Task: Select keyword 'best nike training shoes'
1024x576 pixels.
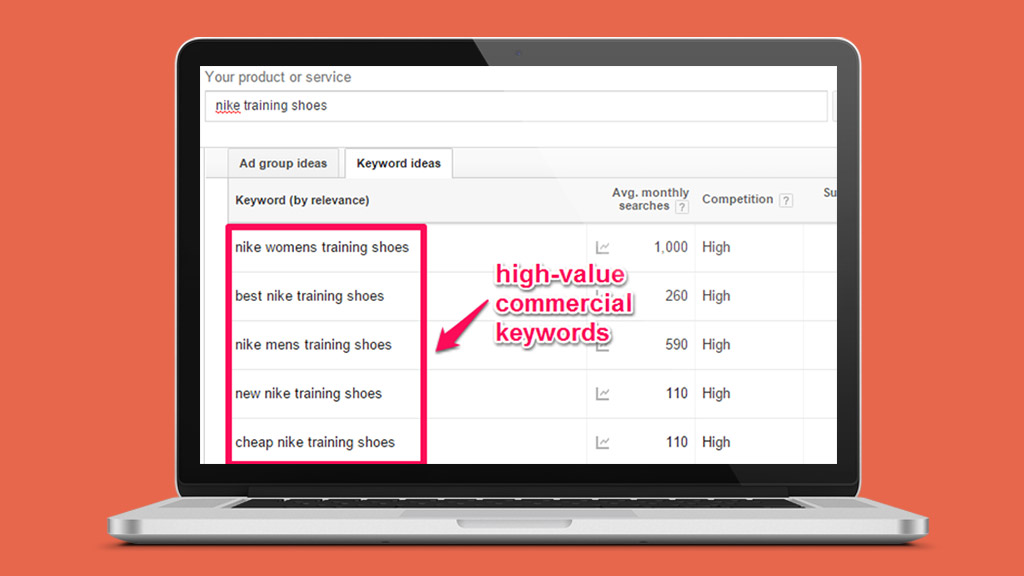Action: pyautogui.click(x=310, y=296)
